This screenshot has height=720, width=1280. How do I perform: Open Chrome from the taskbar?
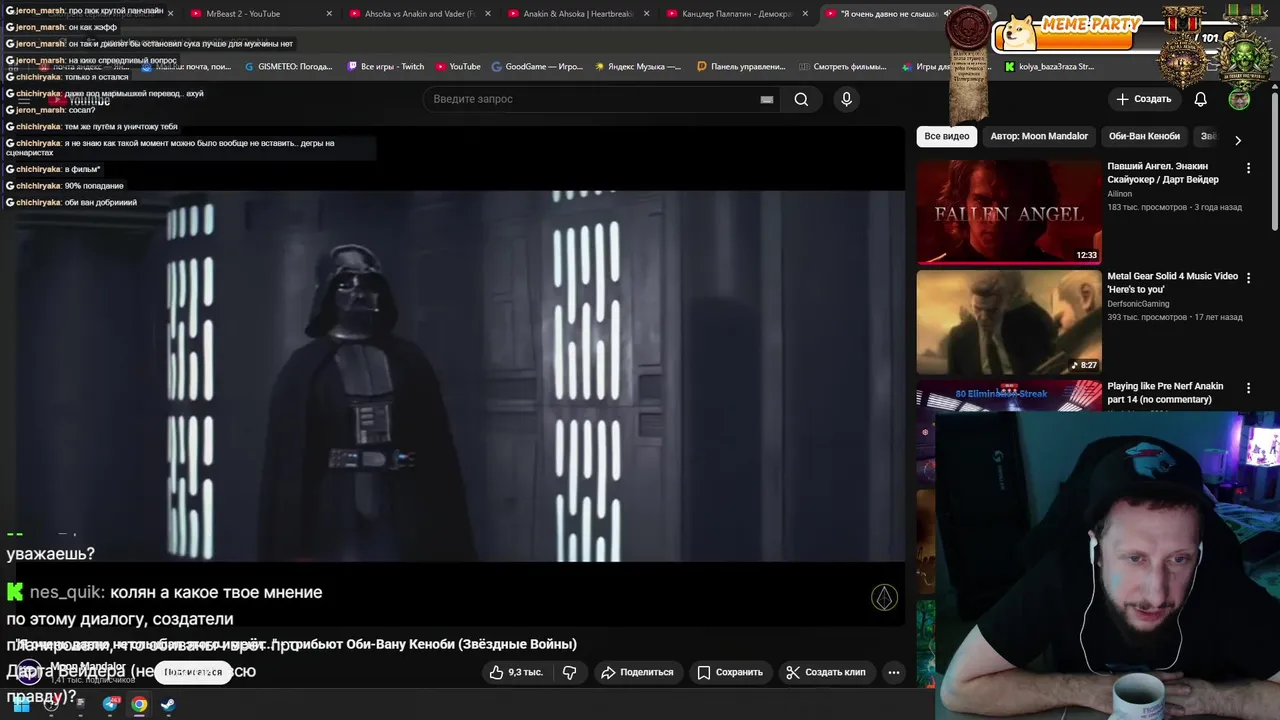pos(139,704)
